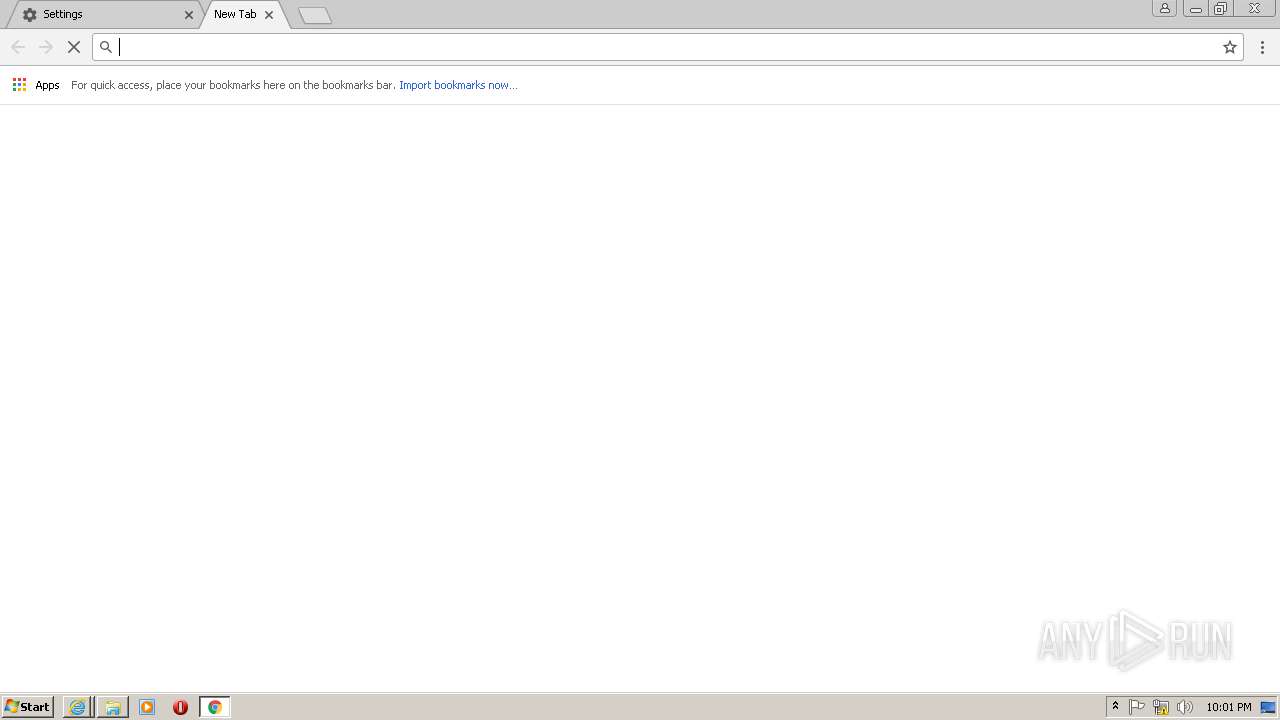Click the 10:01 PM clock
The height and width of the screenshot is (720, 1280).
1229,707
